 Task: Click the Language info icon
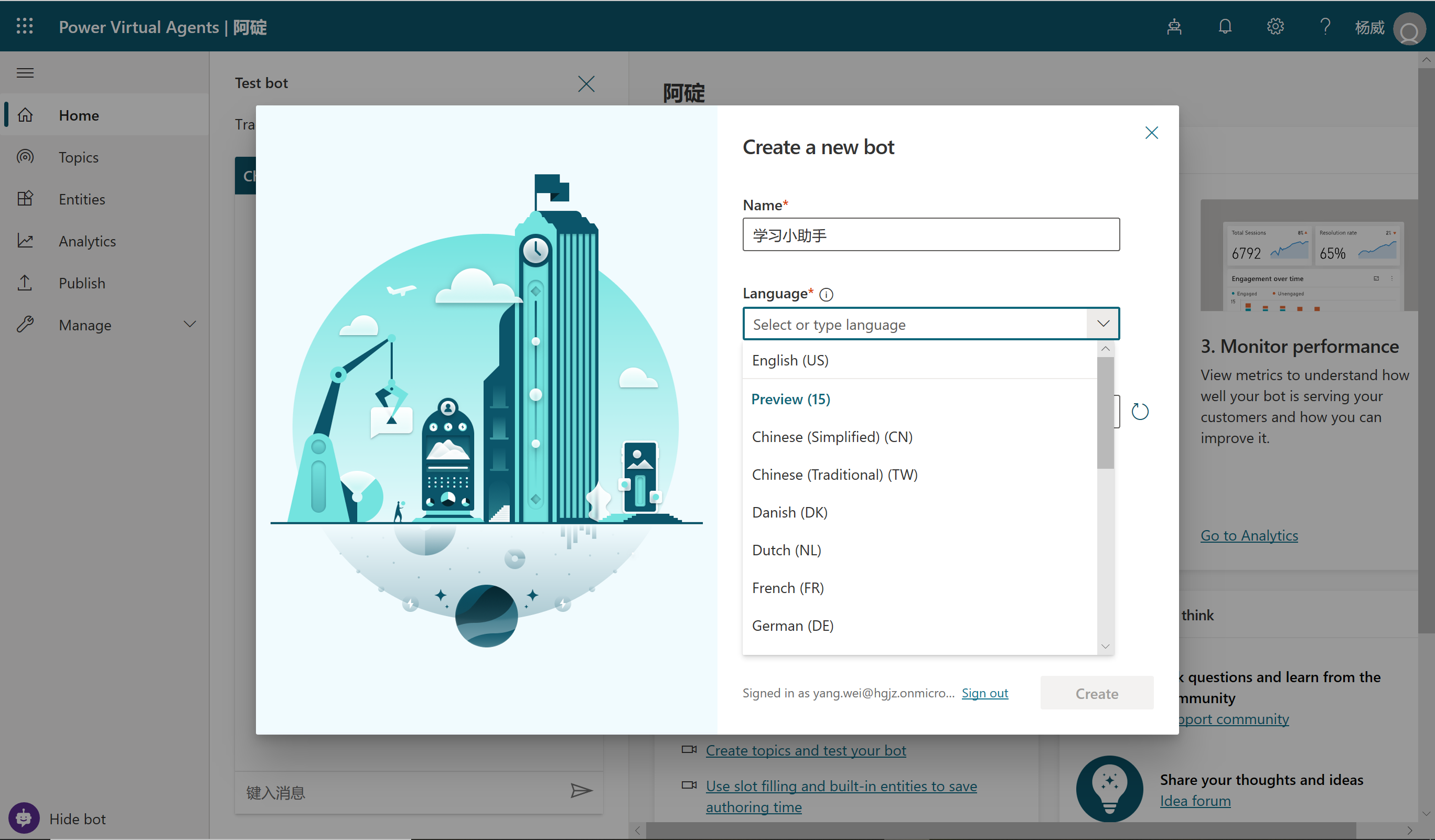pyautogui.click(x=826, y=294)
